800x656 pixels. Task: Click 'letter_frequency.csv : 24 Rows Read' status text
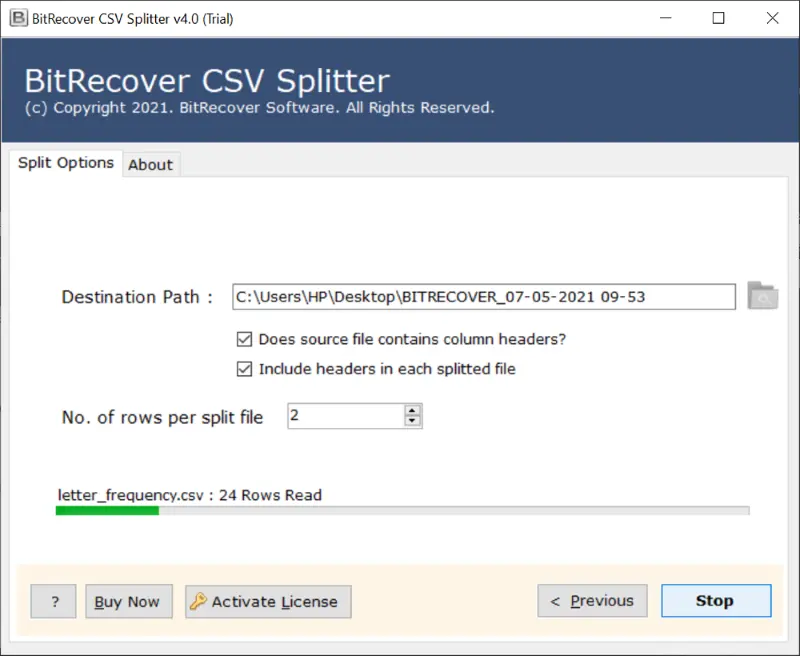pos(190,495)
